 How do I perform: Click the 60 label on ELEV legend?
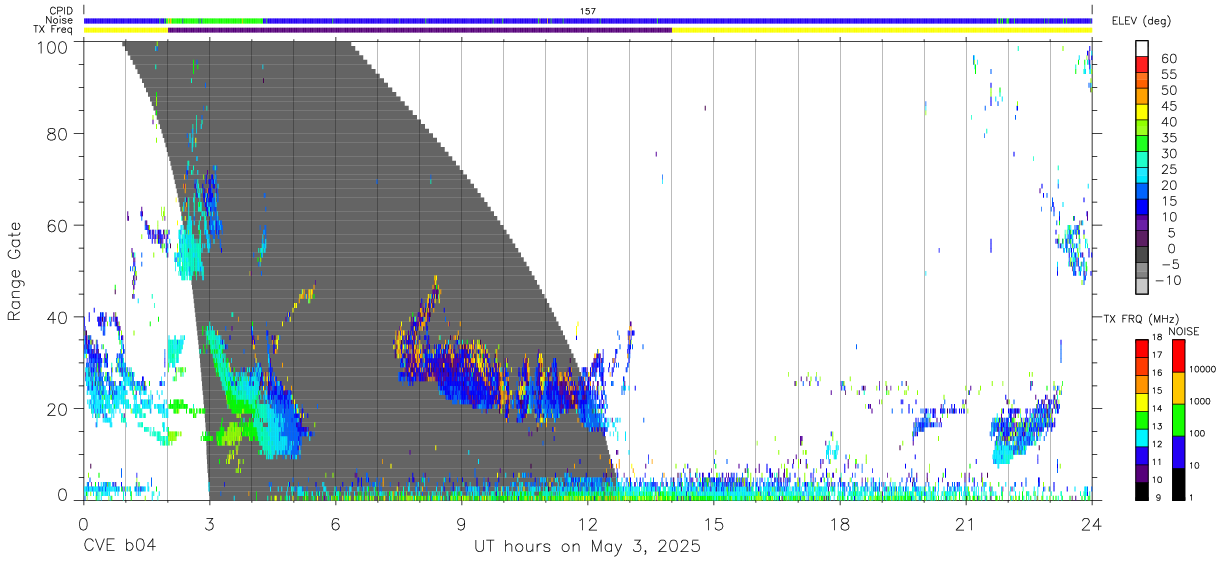click(x=1168, y=58)
